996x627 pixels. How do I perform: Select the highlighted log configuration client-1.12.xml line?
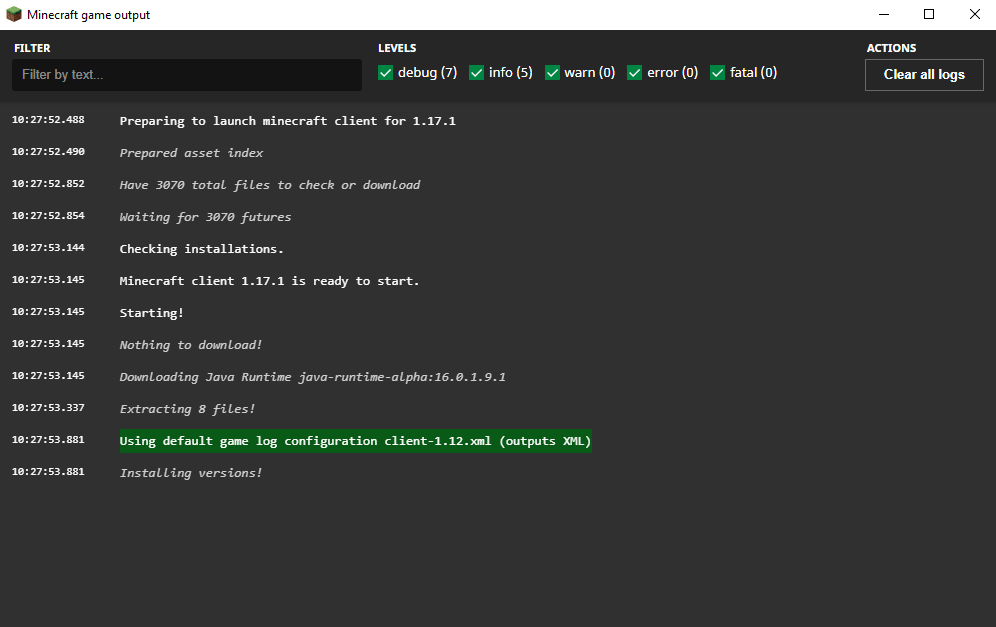pos(355,441)
